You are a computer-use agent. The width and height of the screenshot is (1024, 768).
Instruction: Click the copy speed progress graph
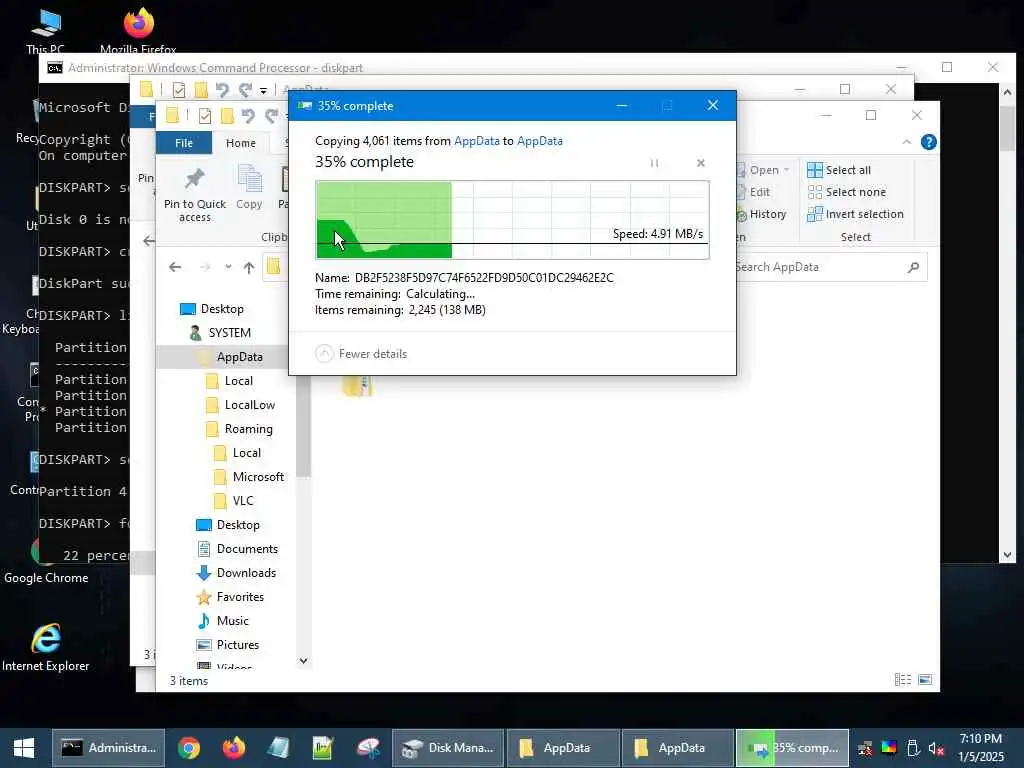pyautogui.click(x=512, y=220)
